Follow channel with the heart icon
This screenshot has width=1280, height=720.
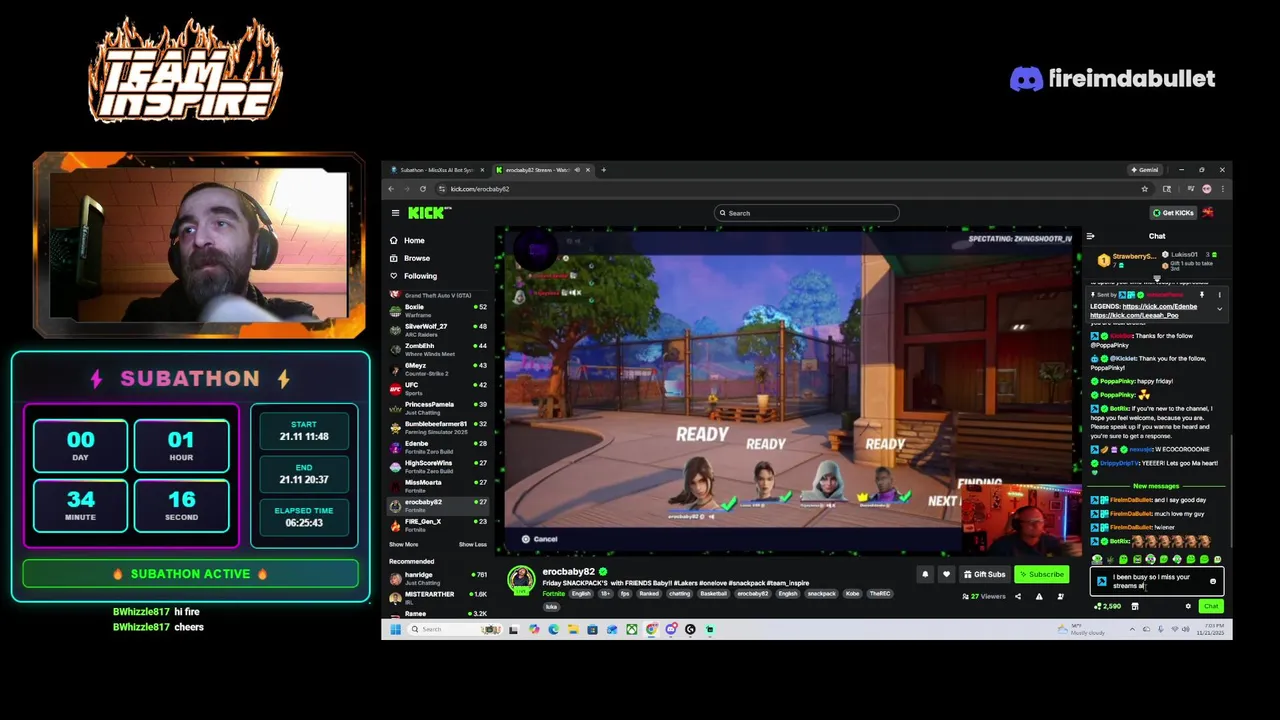[x=946, y=574]
